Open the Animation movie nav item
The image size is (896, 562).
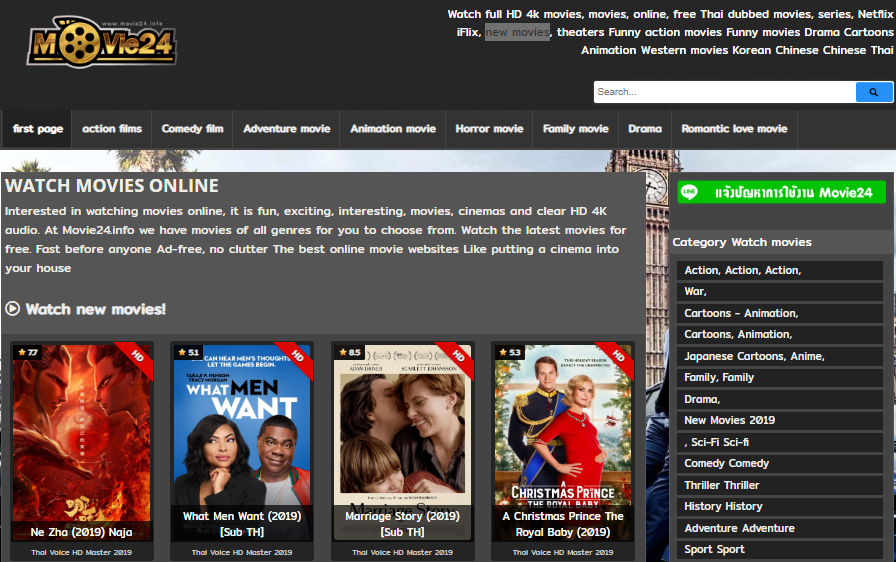pos(393,129)
